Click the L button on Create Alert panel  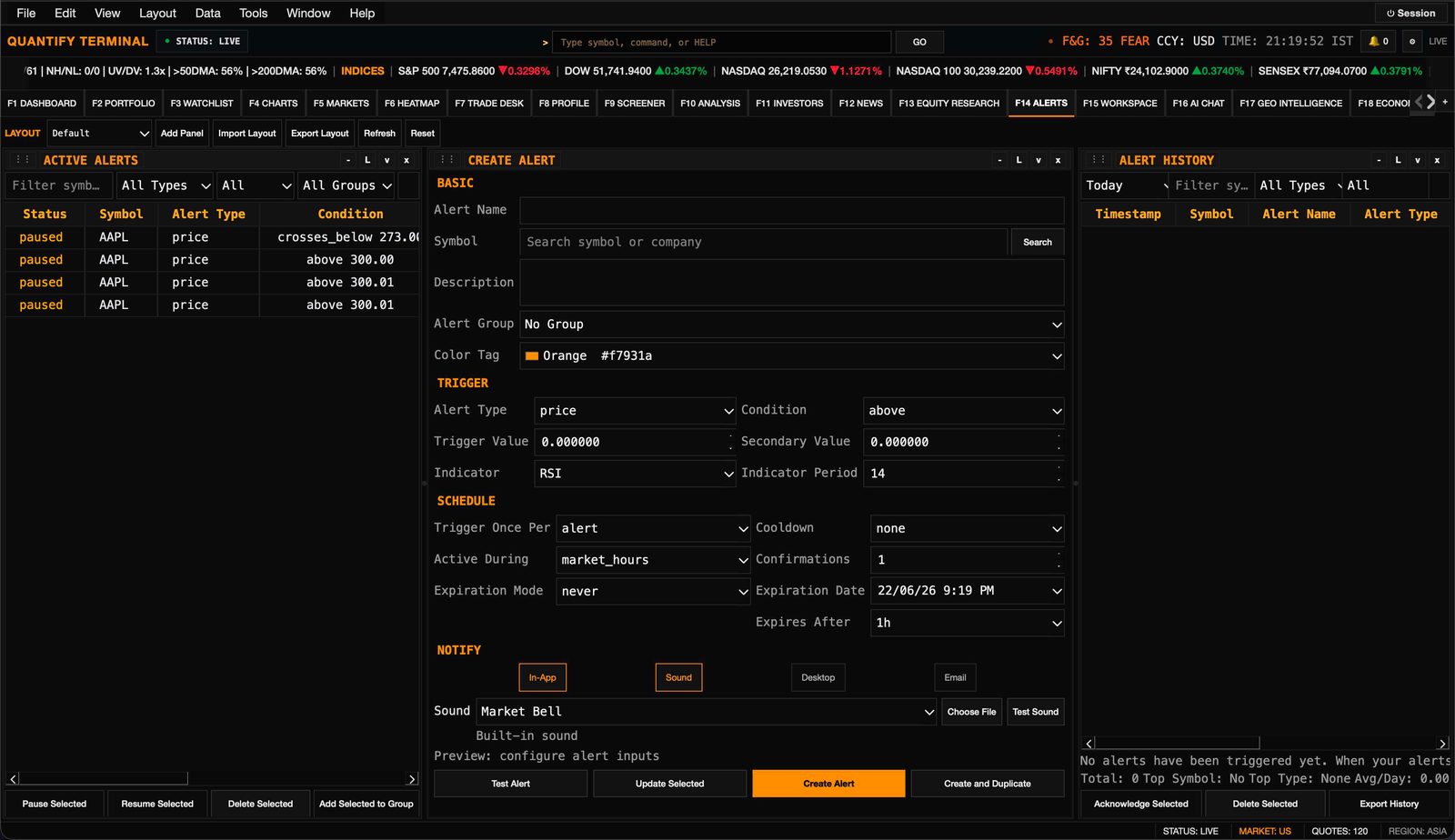(x=1018, y=160)
